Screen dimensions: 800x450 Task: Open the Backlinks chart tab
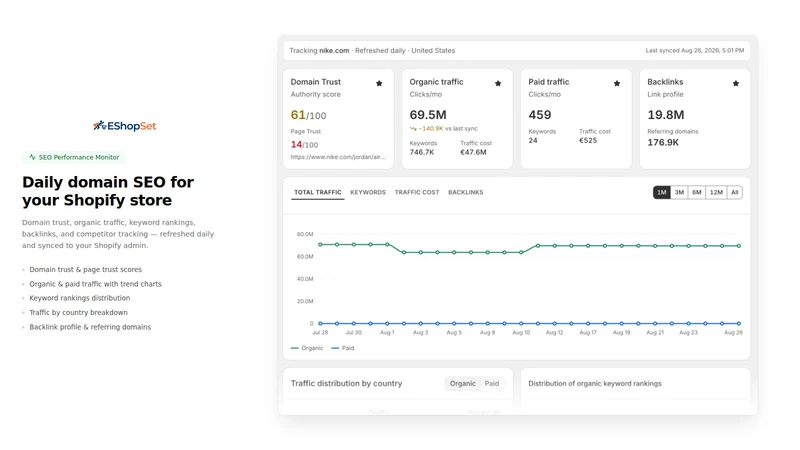click(465, 192)
